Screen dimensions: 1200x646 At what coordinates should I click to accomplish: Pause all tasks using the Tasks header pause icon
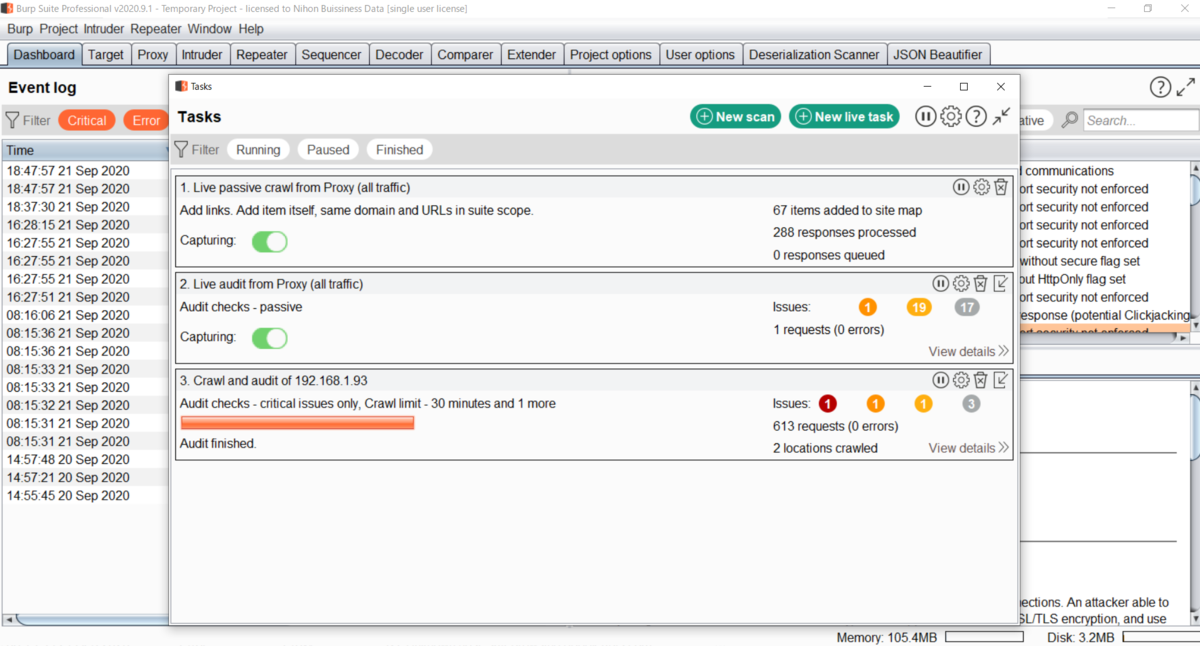926,117
